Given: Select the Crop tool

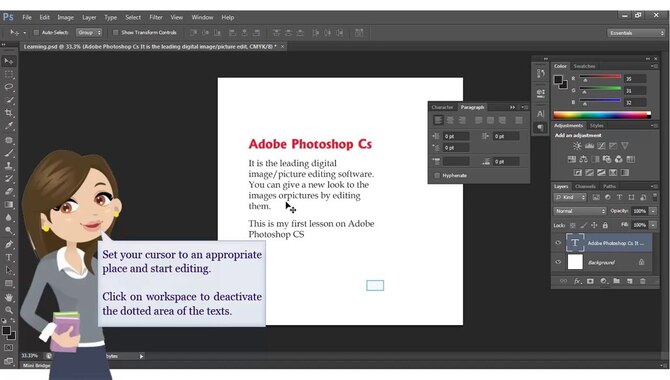Looking at the screenshot, I should [x=9, y=113].
